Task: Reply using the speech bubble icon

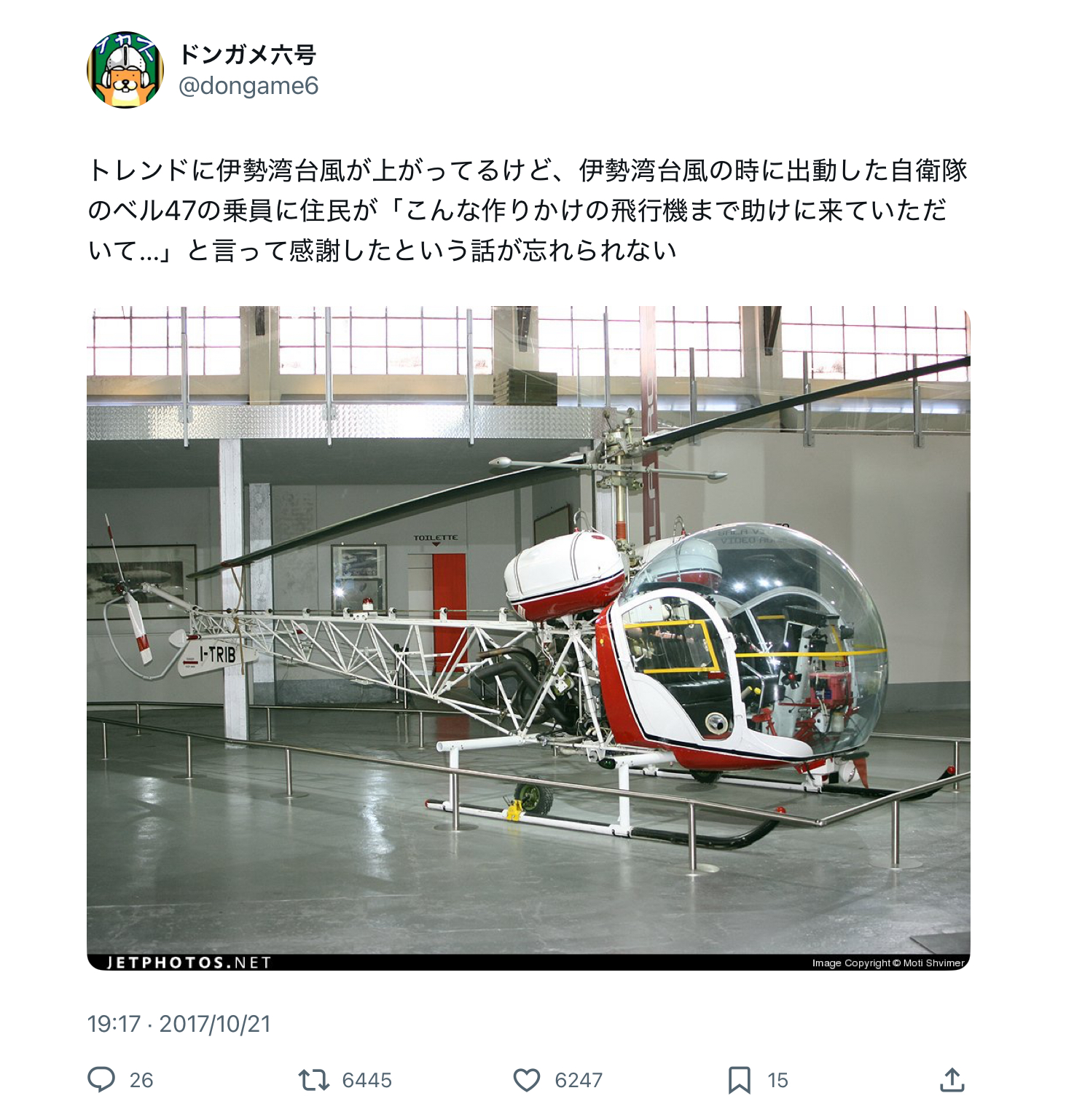Action: click(x=101, y=1079)
